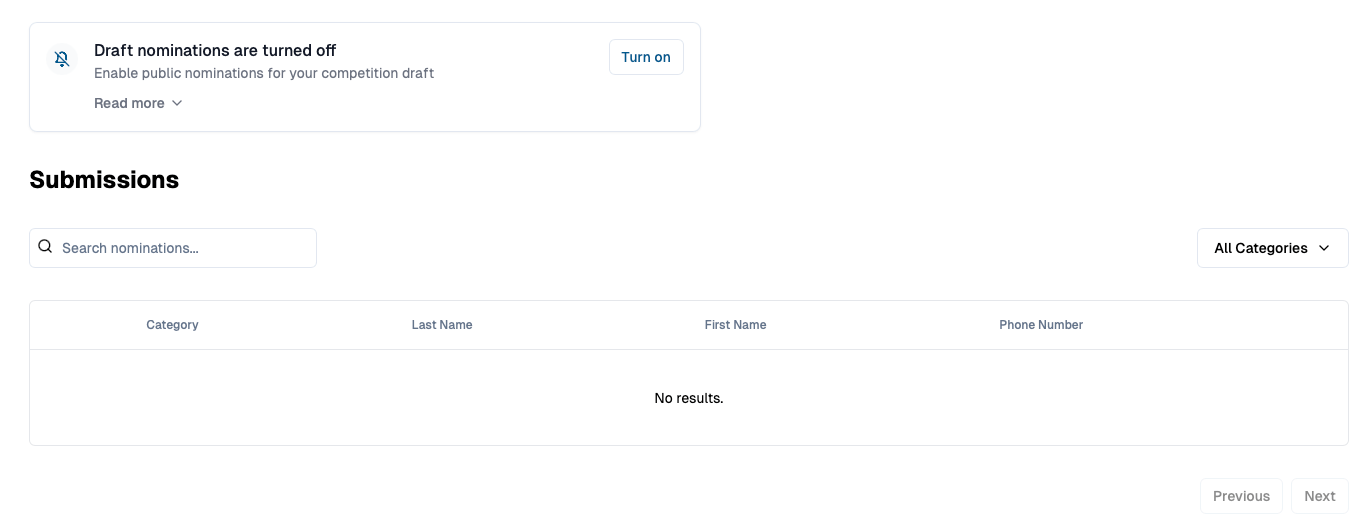This screenshot has width=1371, height=532.
Task: Go to the Previous page
Action: (1241, 496)
